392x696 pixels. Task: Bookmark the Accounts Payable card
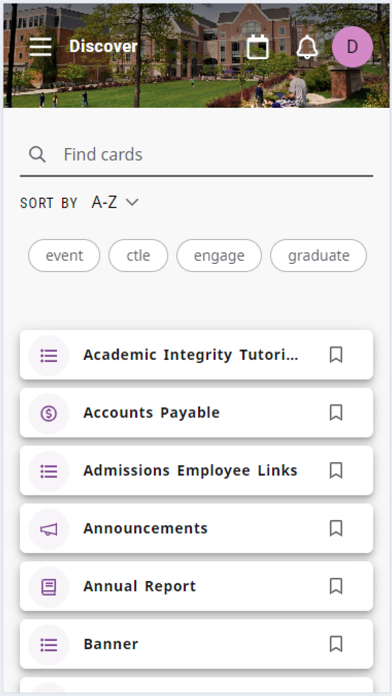coord(336,413)
